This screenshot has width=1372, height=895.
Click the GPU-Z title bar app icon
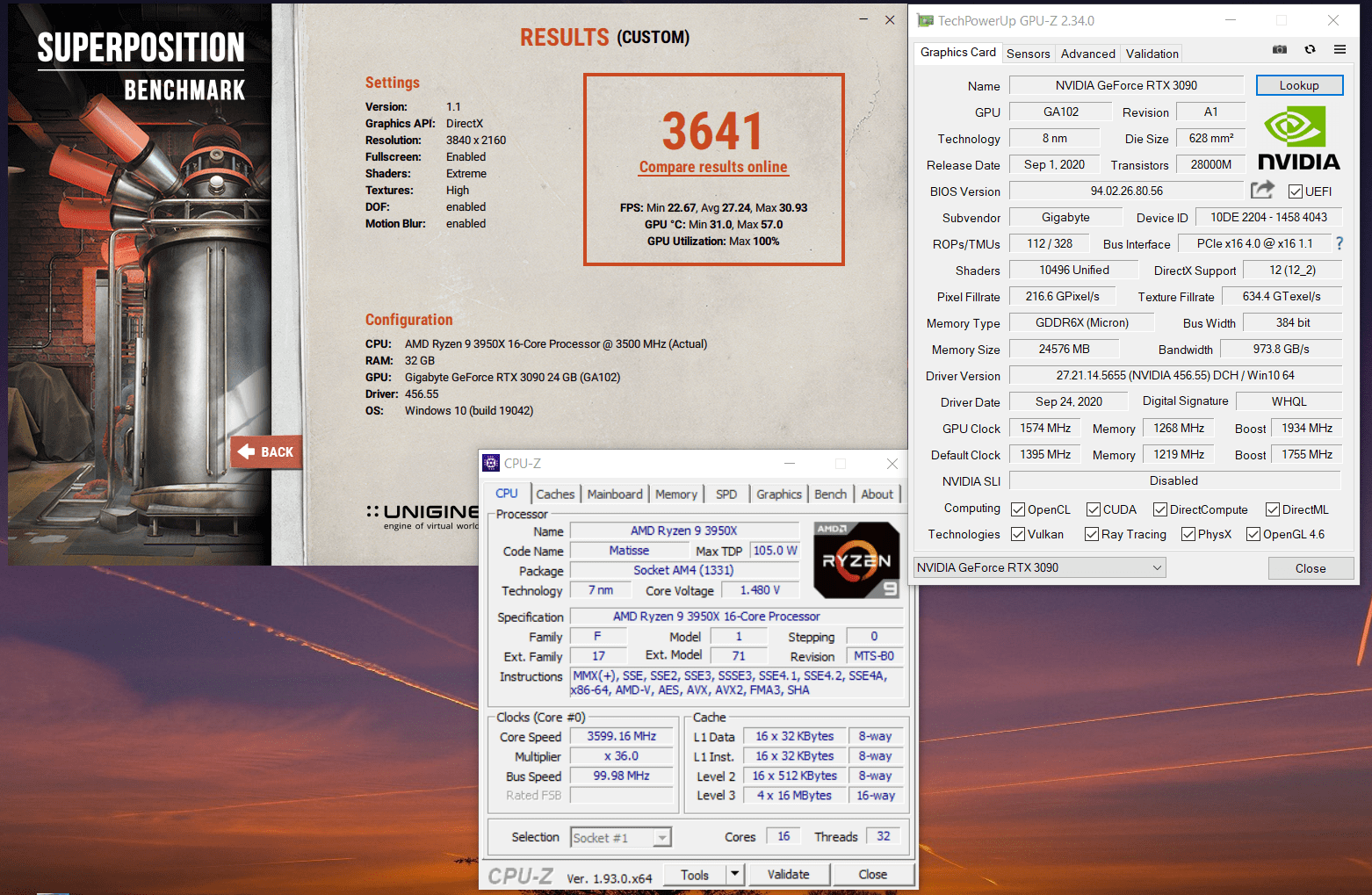tap(926, 20)
